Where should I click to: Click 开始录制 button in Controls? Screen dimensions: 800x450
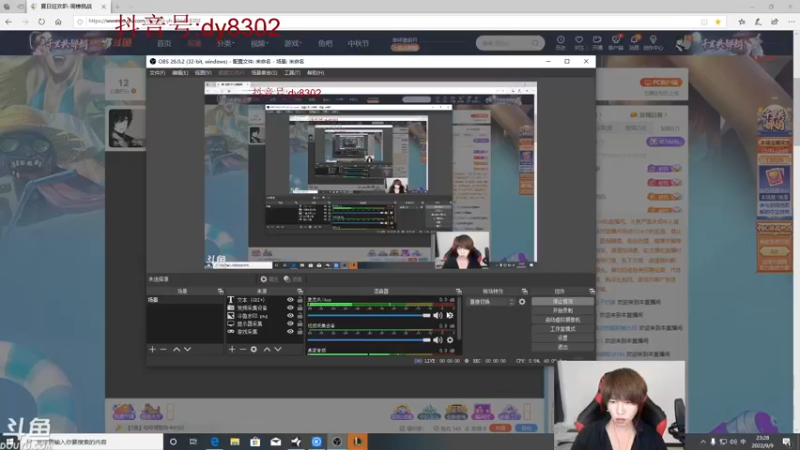pos(563,311)
